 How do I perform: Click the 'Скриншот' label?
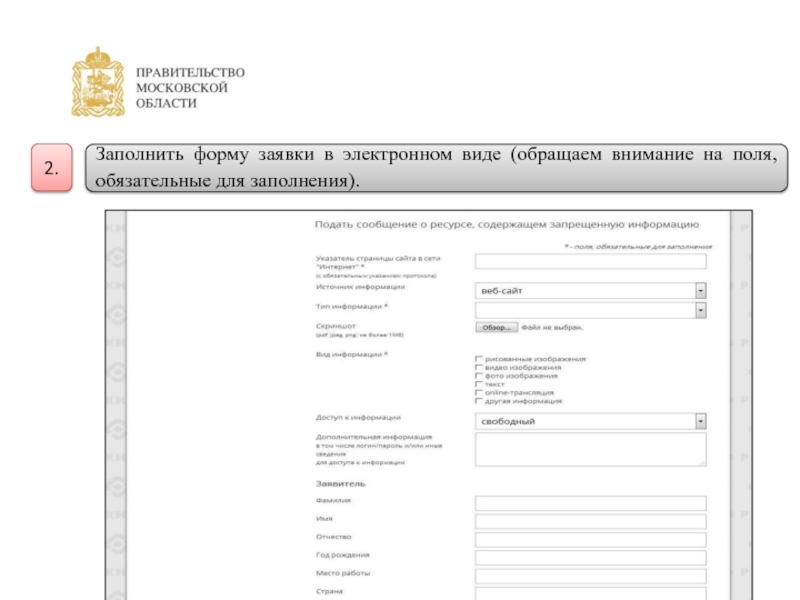336,326
